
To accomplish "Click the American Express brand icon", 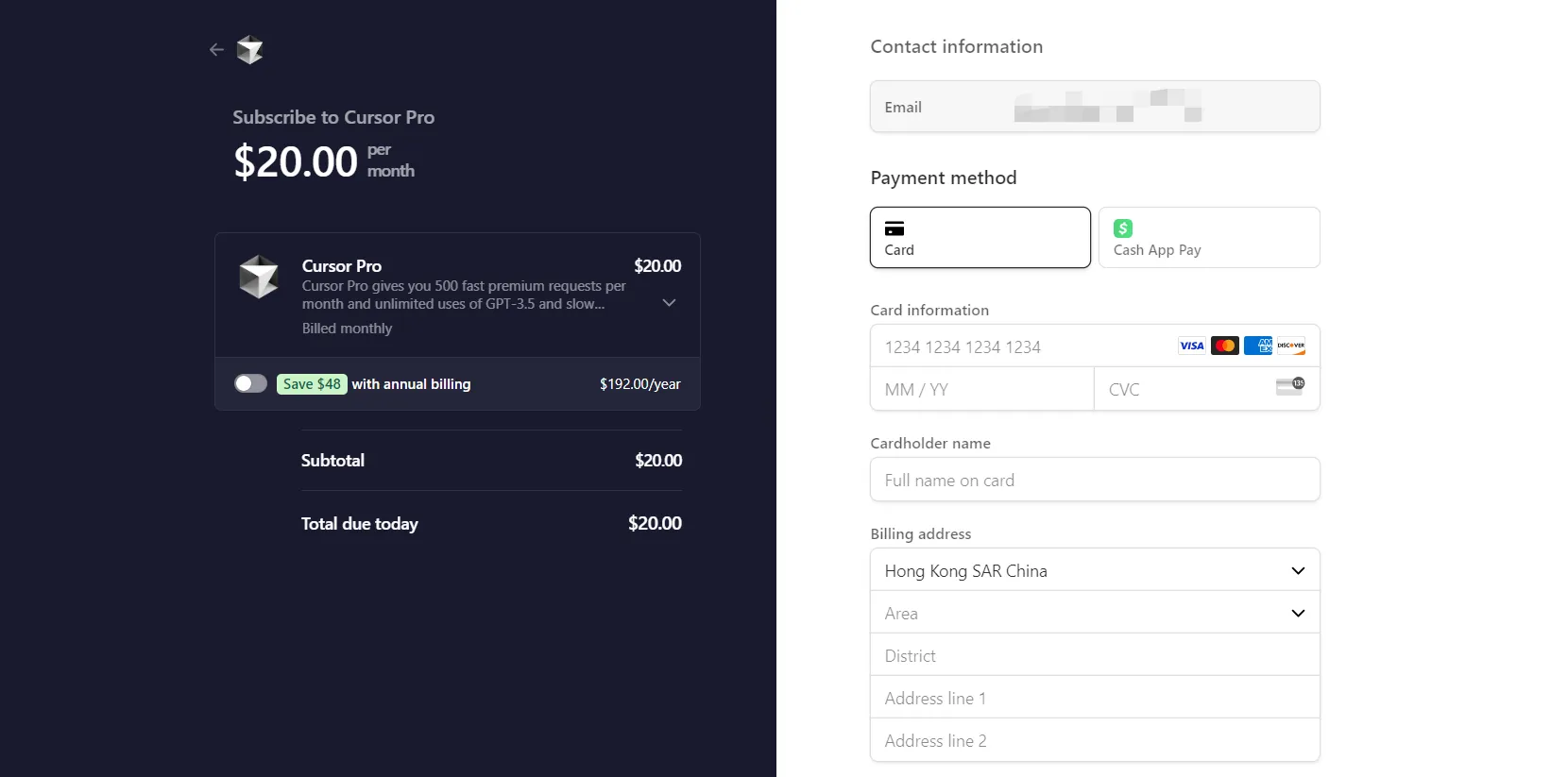I will point(1258,346).
